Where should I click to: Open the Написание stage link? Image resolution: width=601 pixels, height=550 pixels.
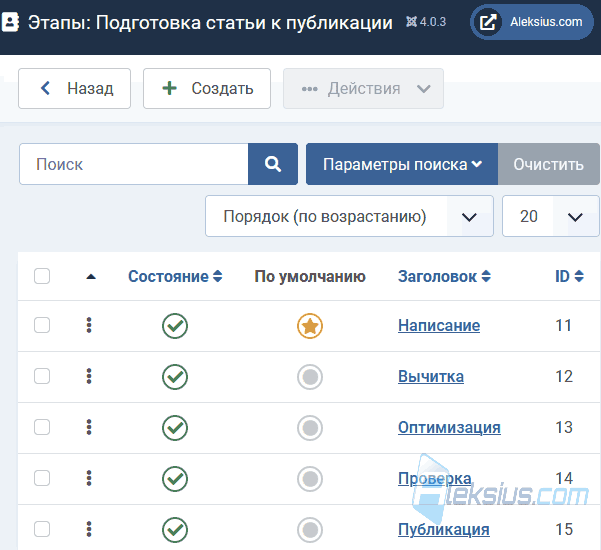point(439,325)
